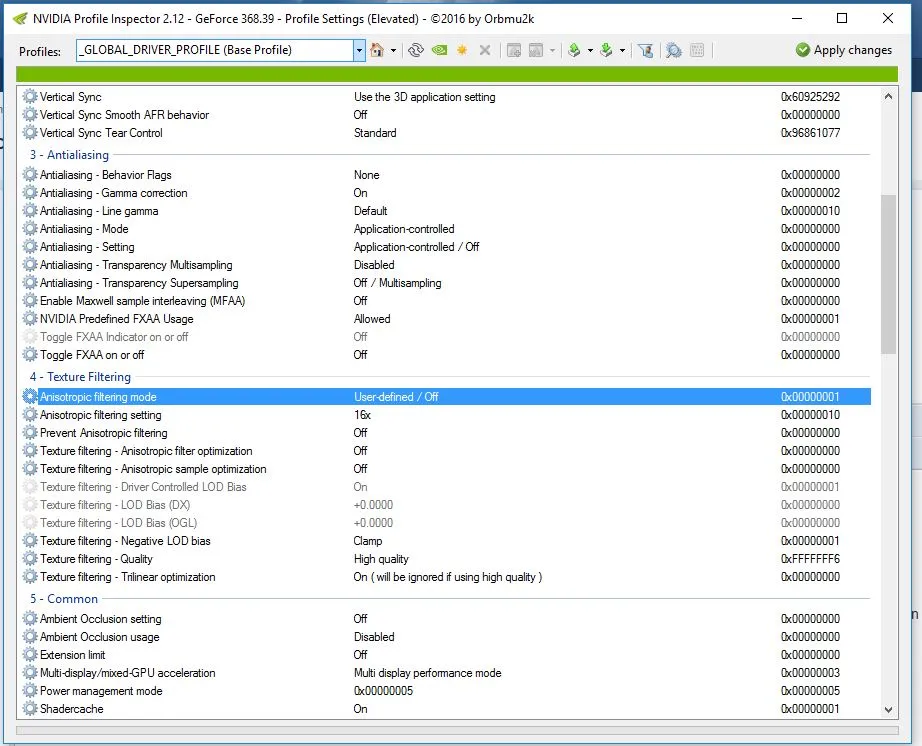Click the 0x60925292 hex value for Vertical Sync
This screenshot has width=922, height=746.
pyautogui.click(x=810, y=96)
